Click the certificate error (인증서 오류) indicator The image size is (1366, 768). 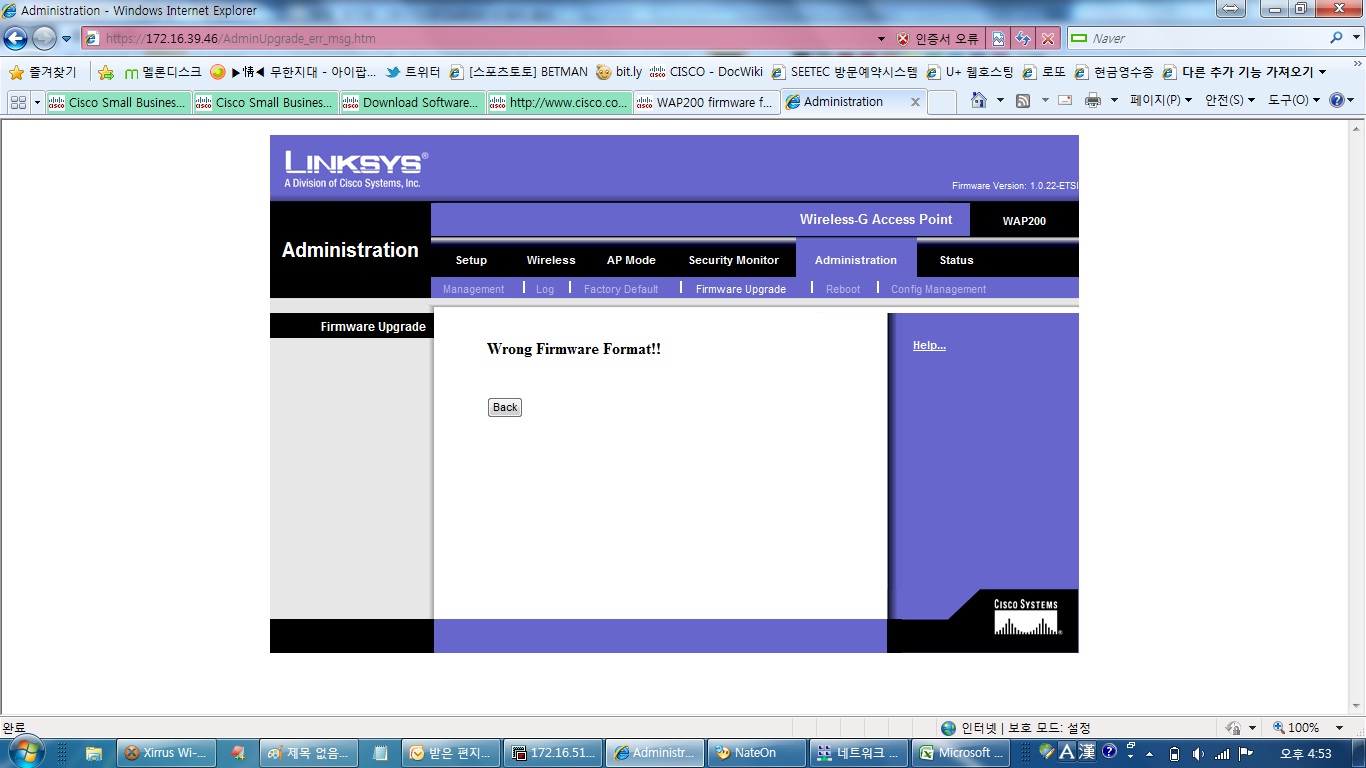tap(938, 39)
